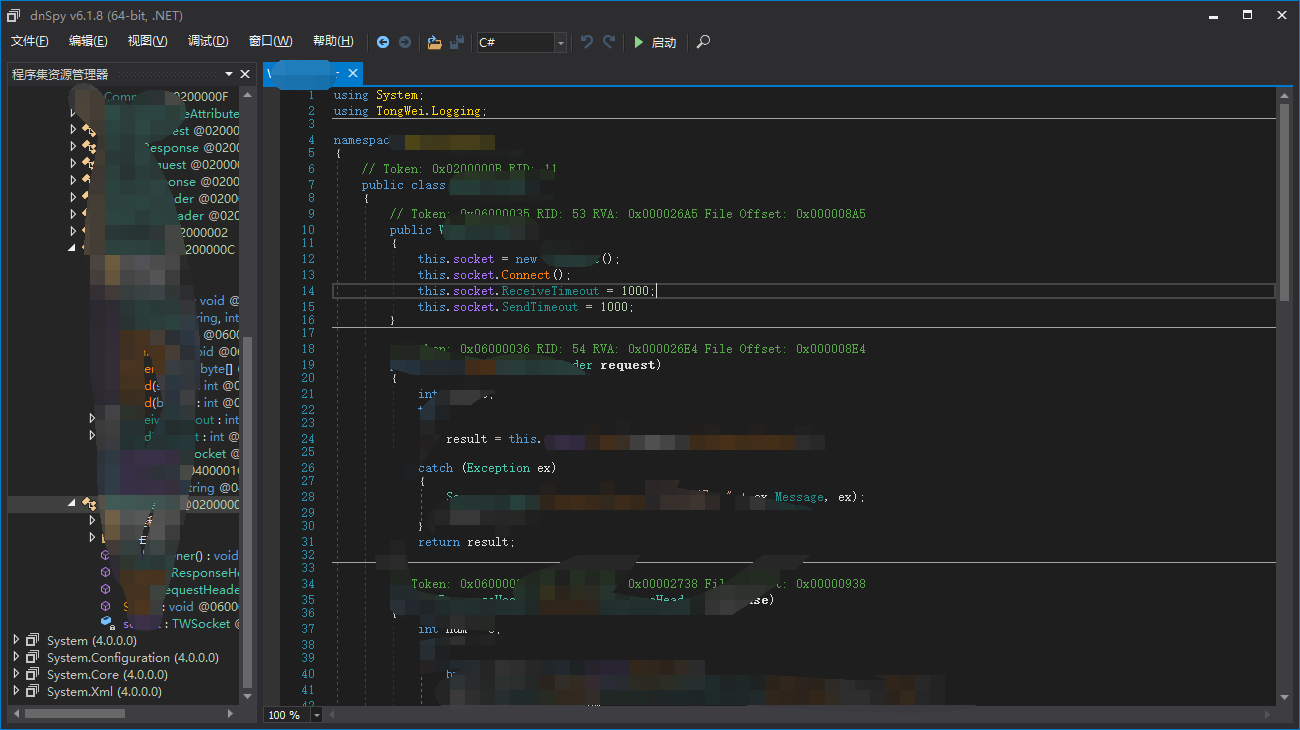Open the 文件(F) menu
The width and height of the screenshot is (1300, 730).
[x=30, y=41]
